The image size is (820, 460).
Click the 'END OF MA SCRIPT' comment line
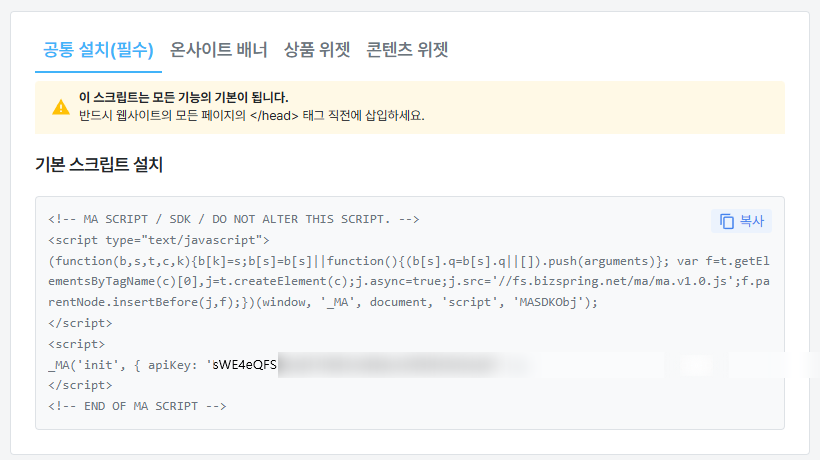[x=137, y=406]
